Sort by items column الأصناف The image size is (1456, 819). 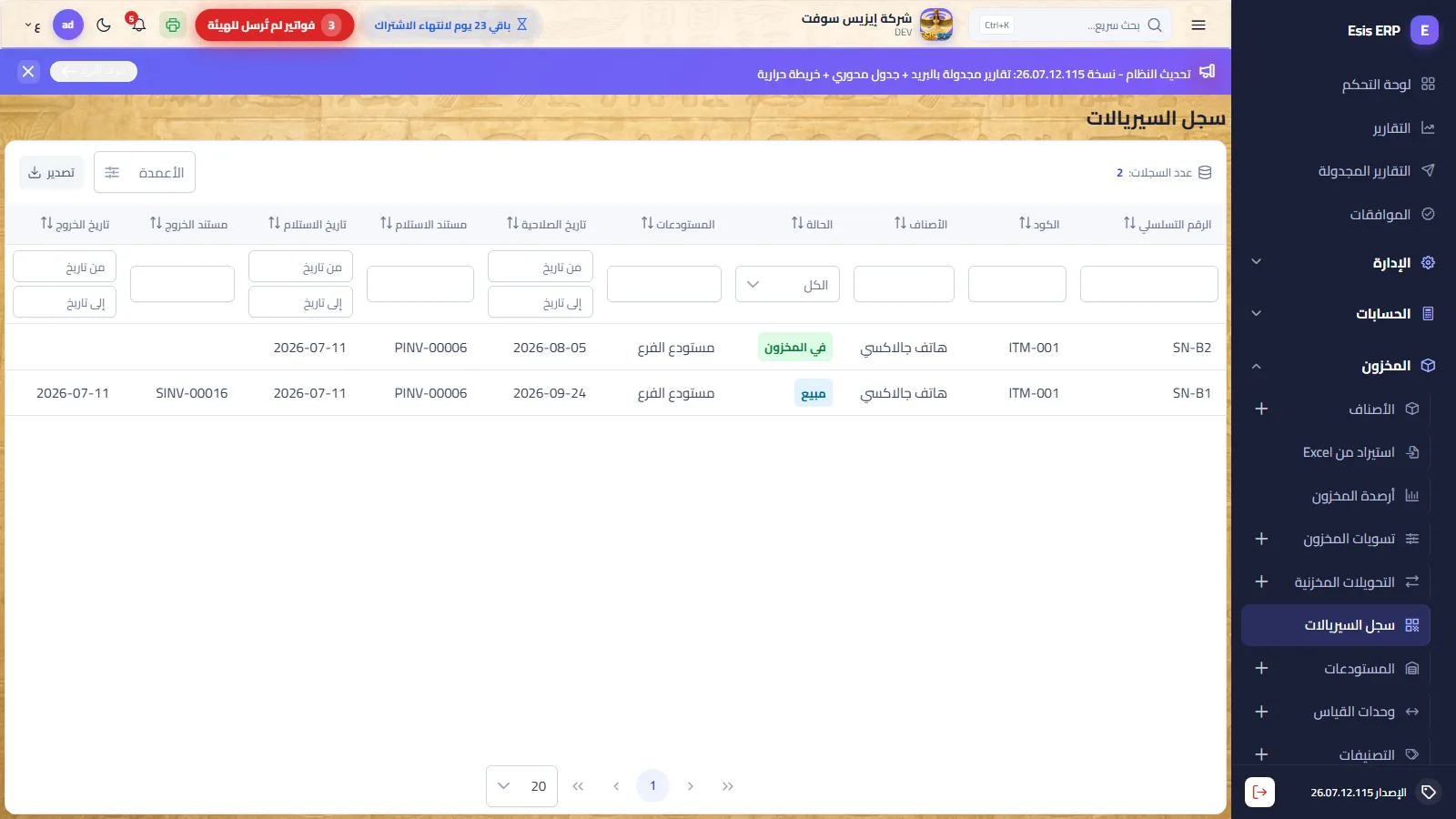[921, 224]
